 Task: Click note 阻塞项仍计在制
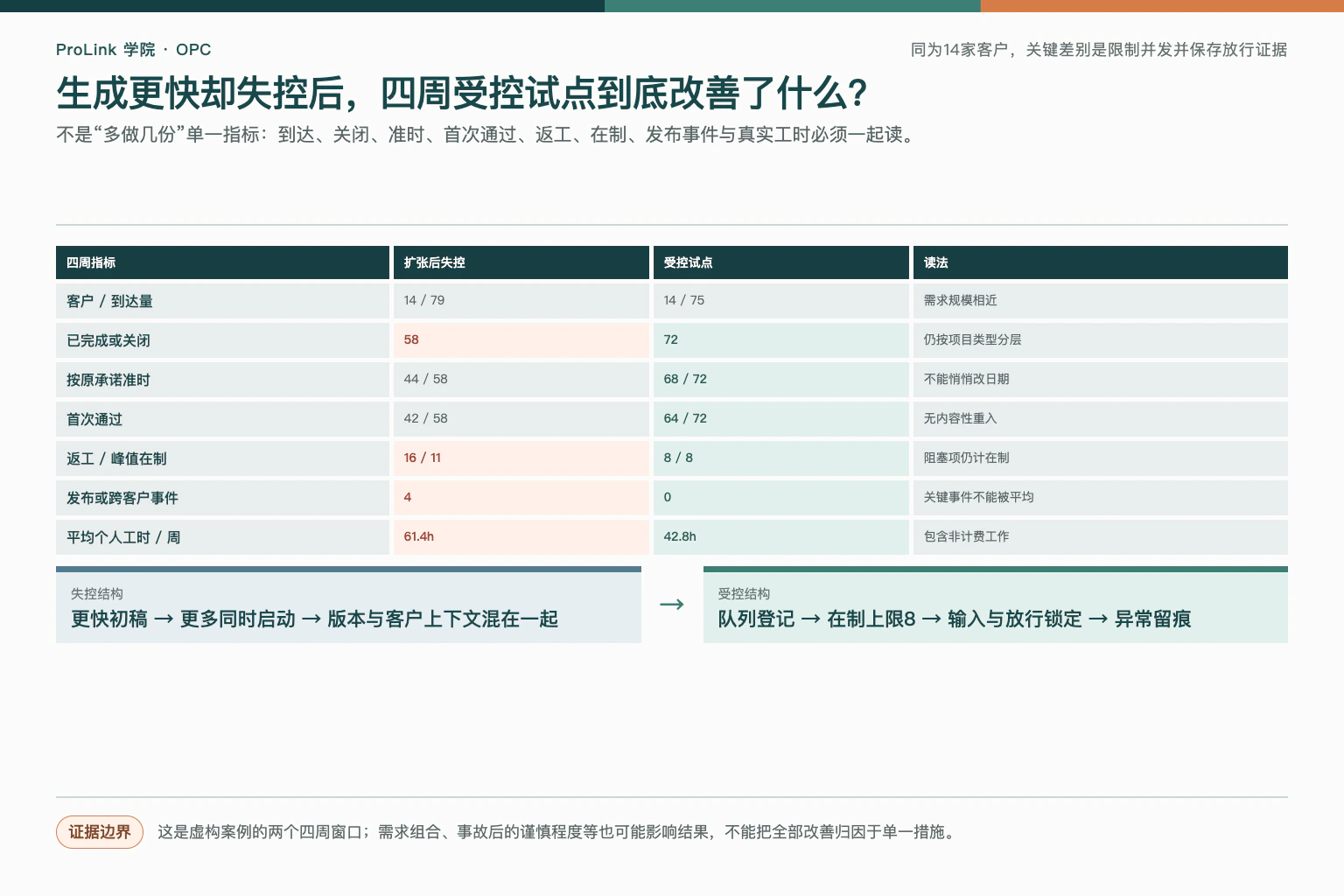click(966, 458)
